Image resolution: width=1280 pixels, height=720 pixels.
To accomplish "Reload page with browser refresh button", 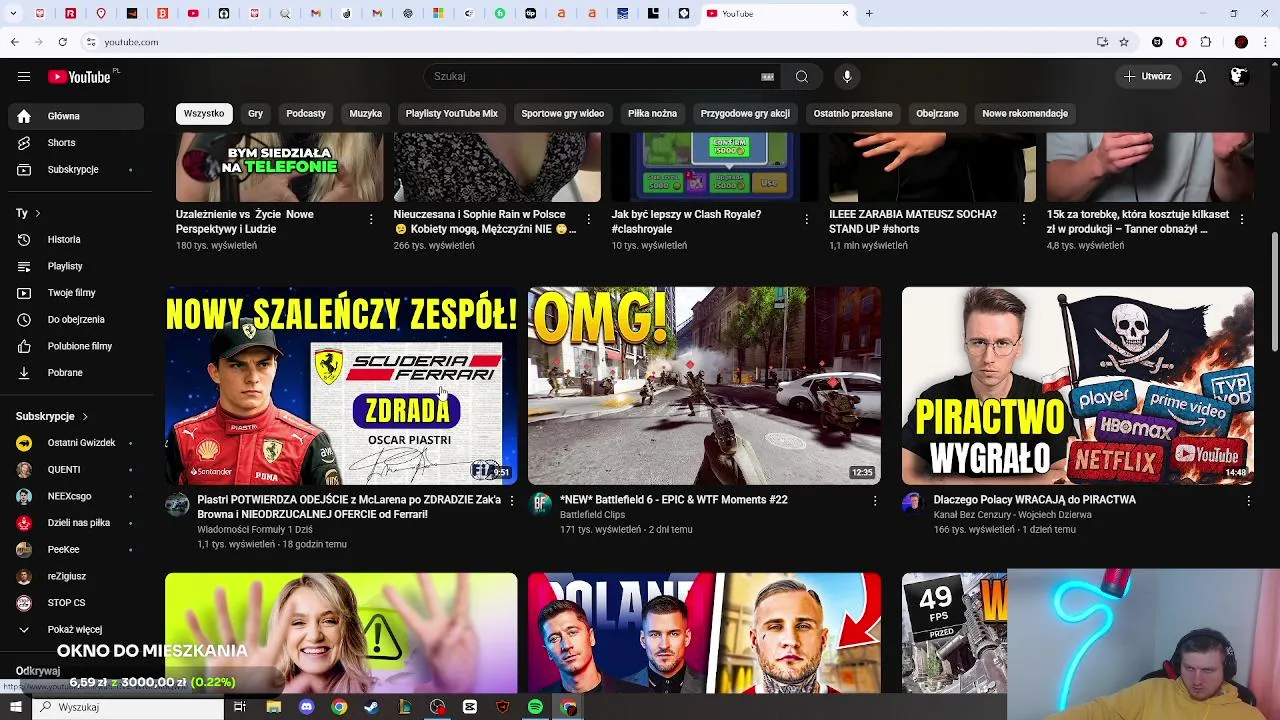I will pyautogui.click(x=62, y=42).
